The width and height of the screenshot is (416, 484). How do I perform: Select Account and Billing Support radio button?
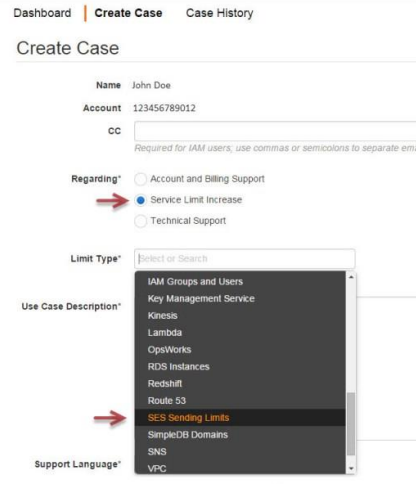click(x=140, y=179)
